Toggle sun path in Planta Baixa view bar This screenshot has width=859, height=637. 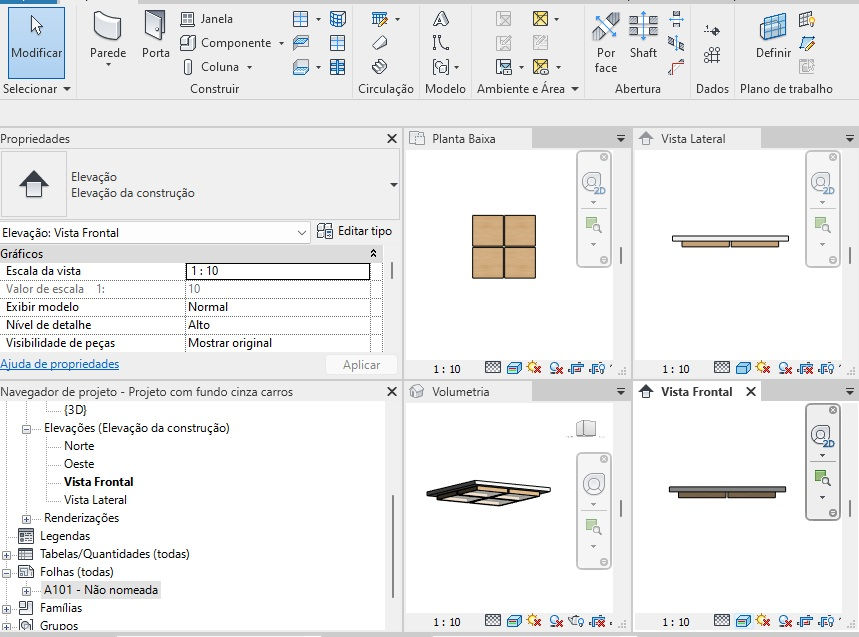click(534, 368)
